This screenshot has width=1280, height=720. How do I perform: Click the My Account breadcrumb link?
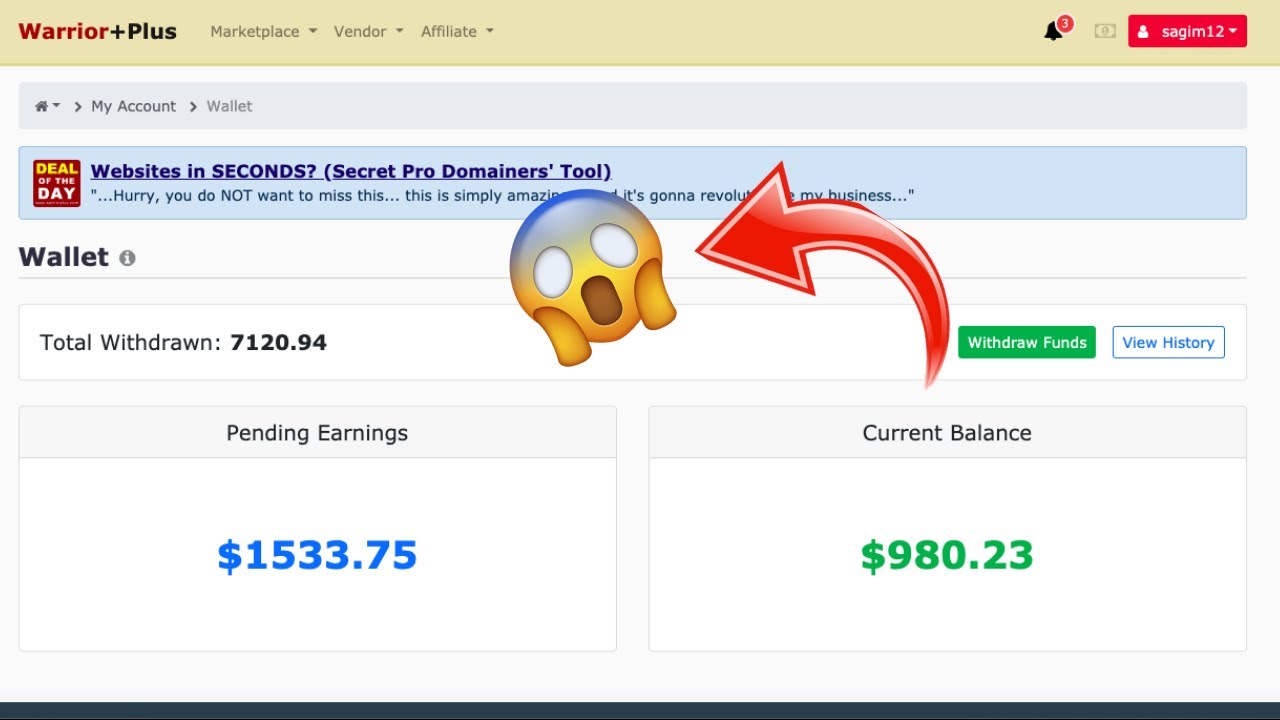point(133,106)
